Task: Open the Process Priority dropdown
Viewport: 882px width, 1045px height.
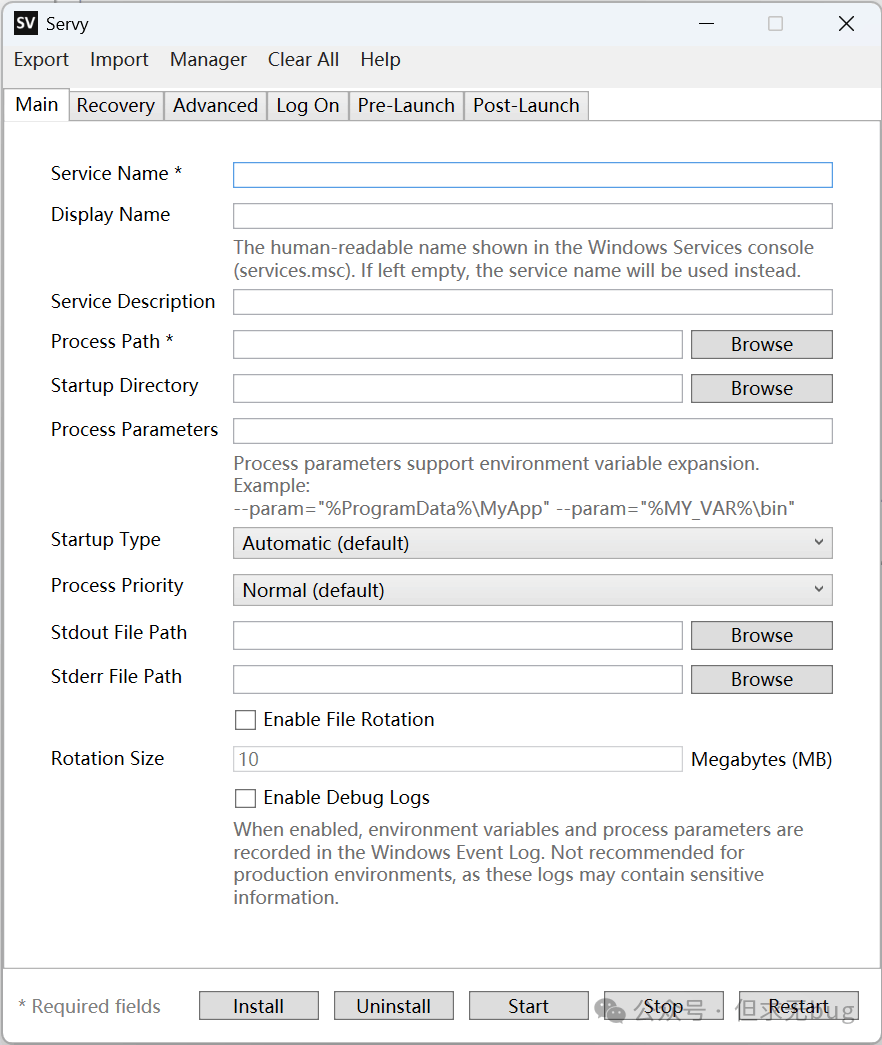Action: point(532,590)
